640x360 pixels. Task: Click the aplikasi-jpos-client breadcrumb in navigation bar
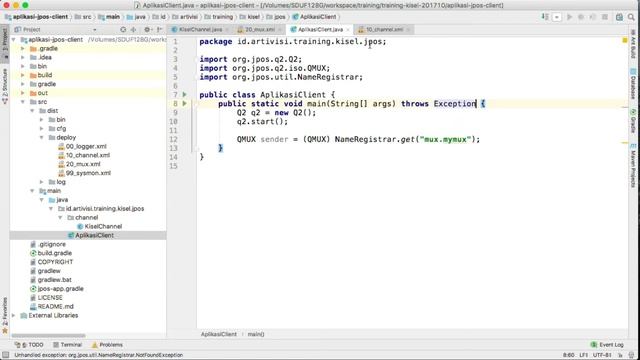36,17
